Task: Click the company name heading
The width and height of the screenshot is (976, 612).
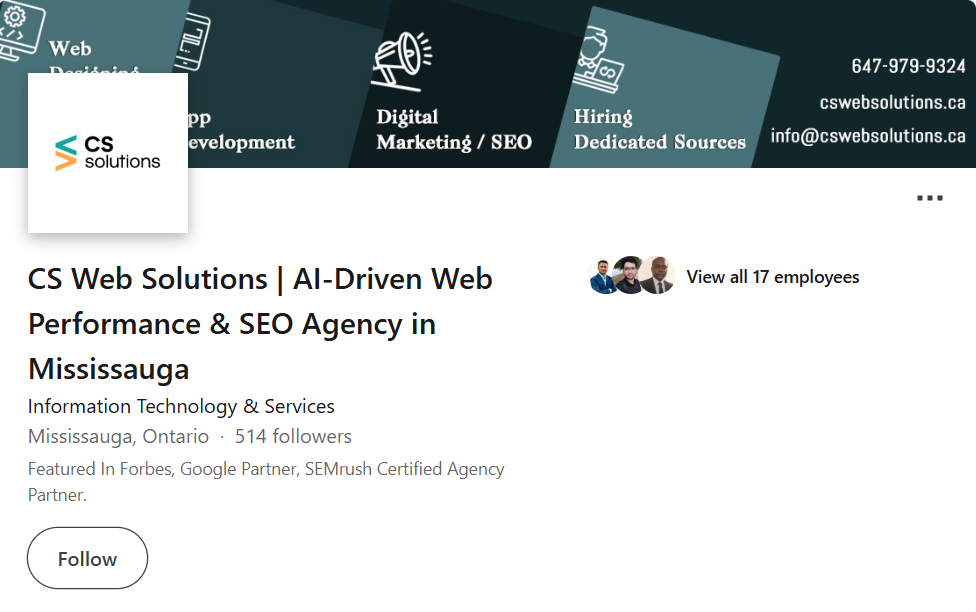Action: [260, 324]
